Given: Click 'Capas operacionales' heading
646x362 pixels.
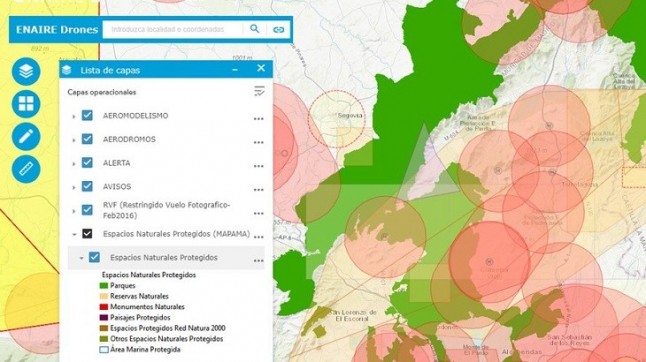Looking at the screenshot, I should click(x=102, y=92).
